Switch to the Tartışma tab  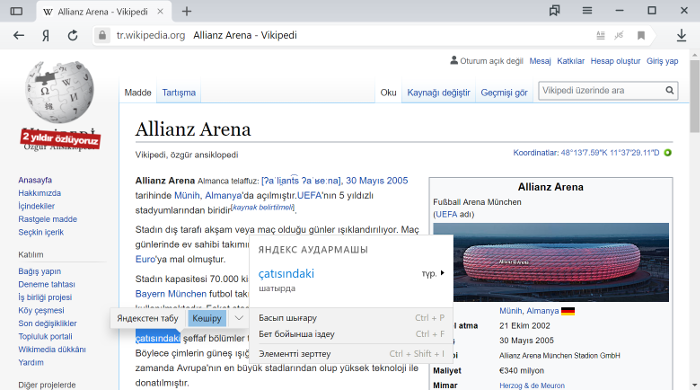click(x=179, y=92)
